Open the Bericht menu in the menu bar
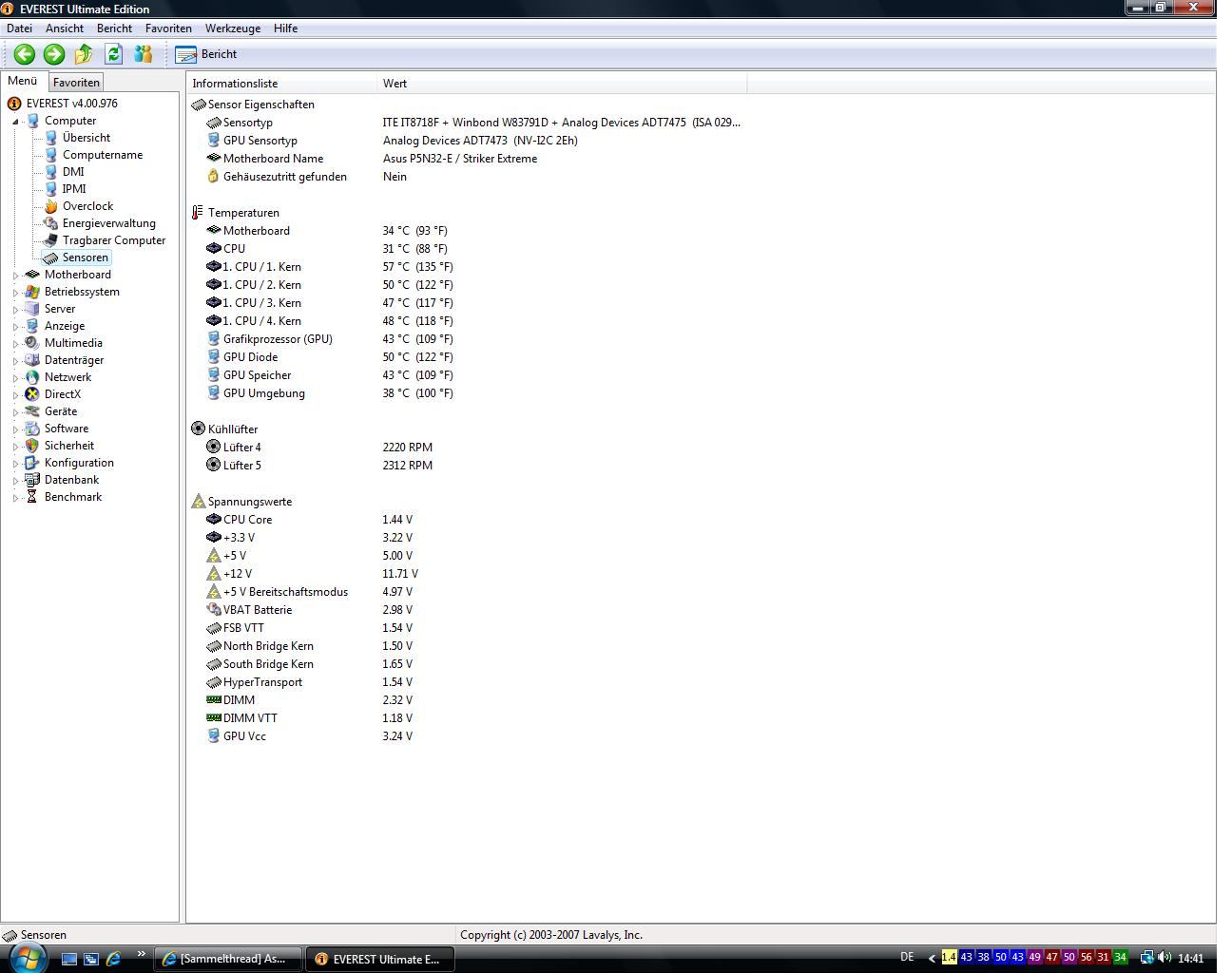The height and width of the screenshot is (973, 1232). click(114, 29)
